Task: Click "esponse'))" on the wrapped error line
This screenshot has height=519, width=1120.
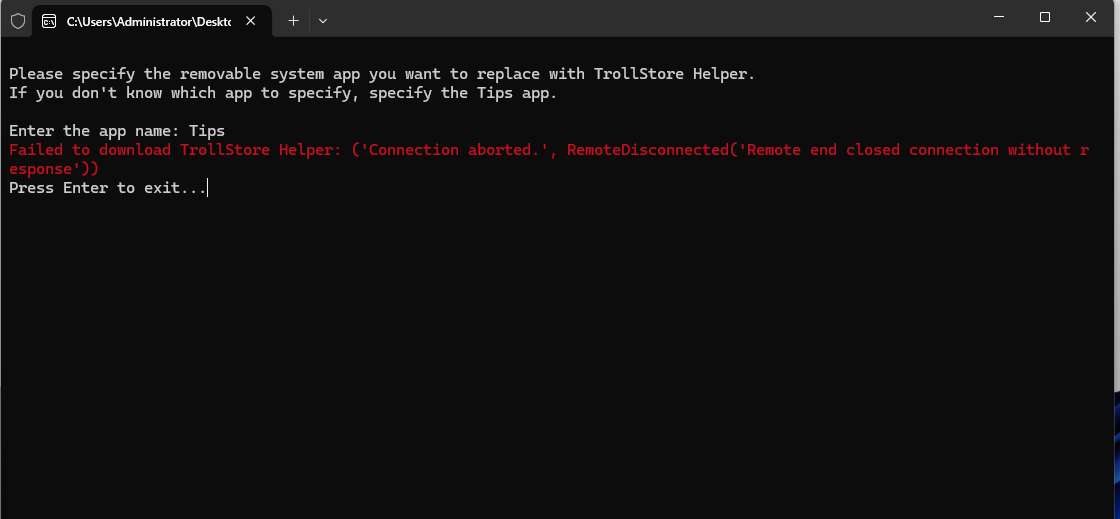Action: tap(54, 169)
